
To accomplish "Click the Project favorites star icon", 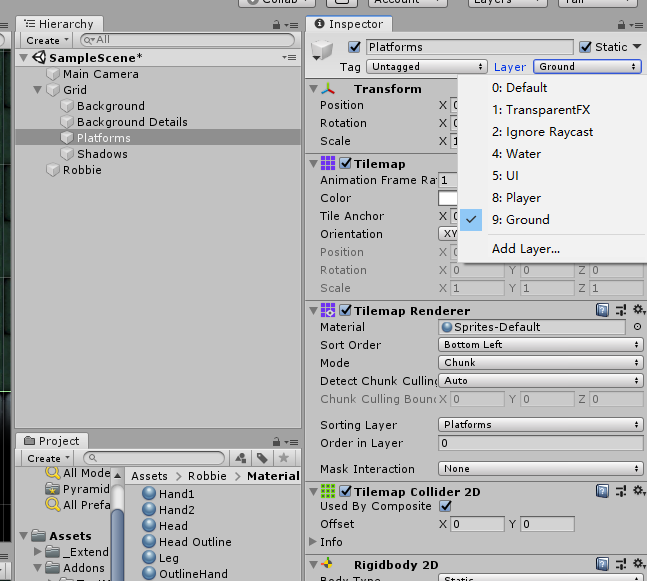I will (x=283, y=458).
